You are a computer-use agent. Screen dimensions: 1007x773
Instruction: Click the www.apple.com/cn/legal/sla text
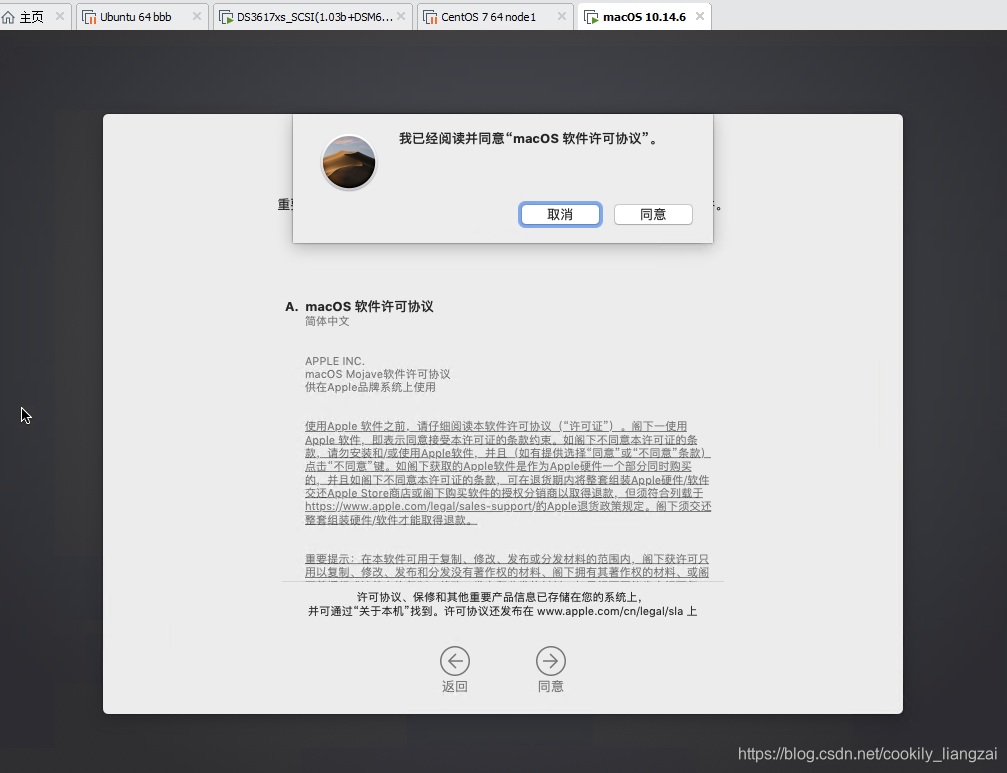pos(610,611)
